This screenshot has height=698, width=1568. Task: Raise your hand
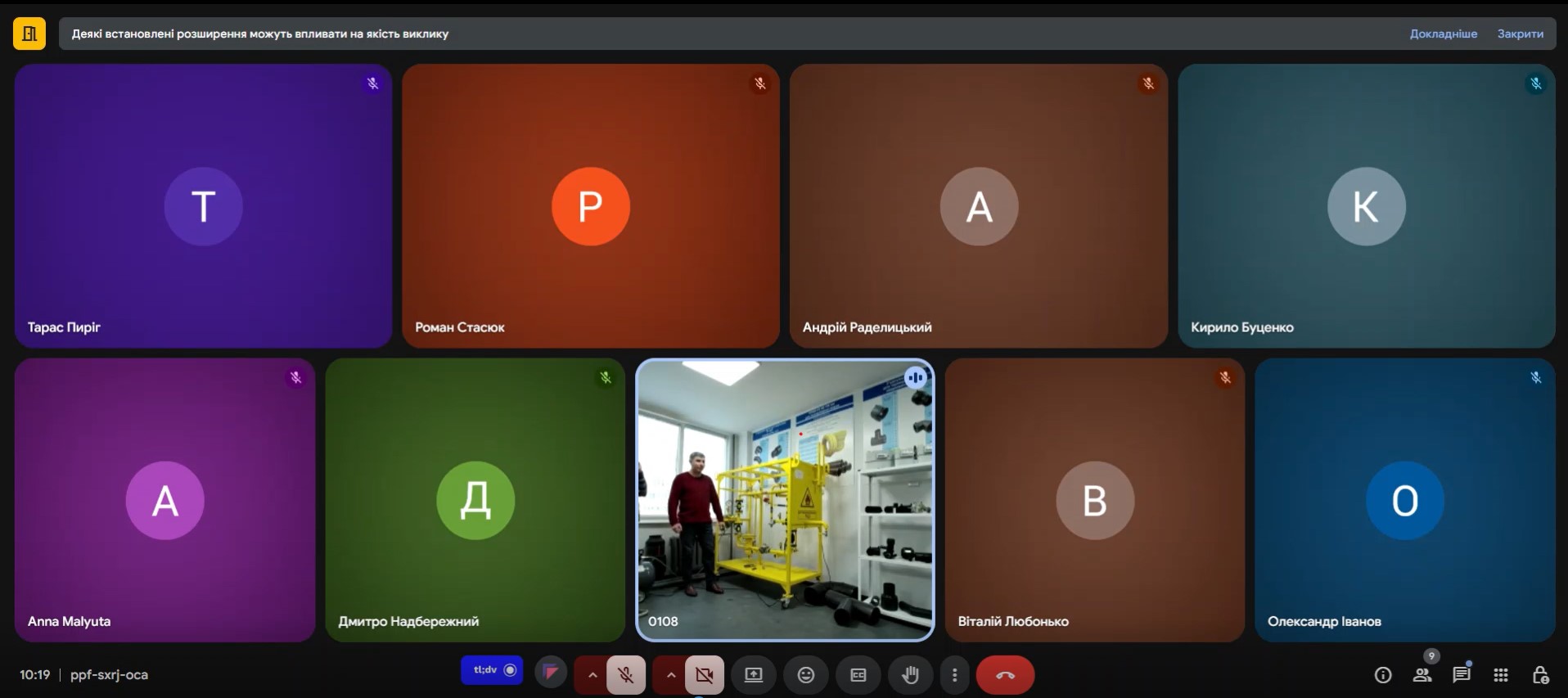[910, 675]
